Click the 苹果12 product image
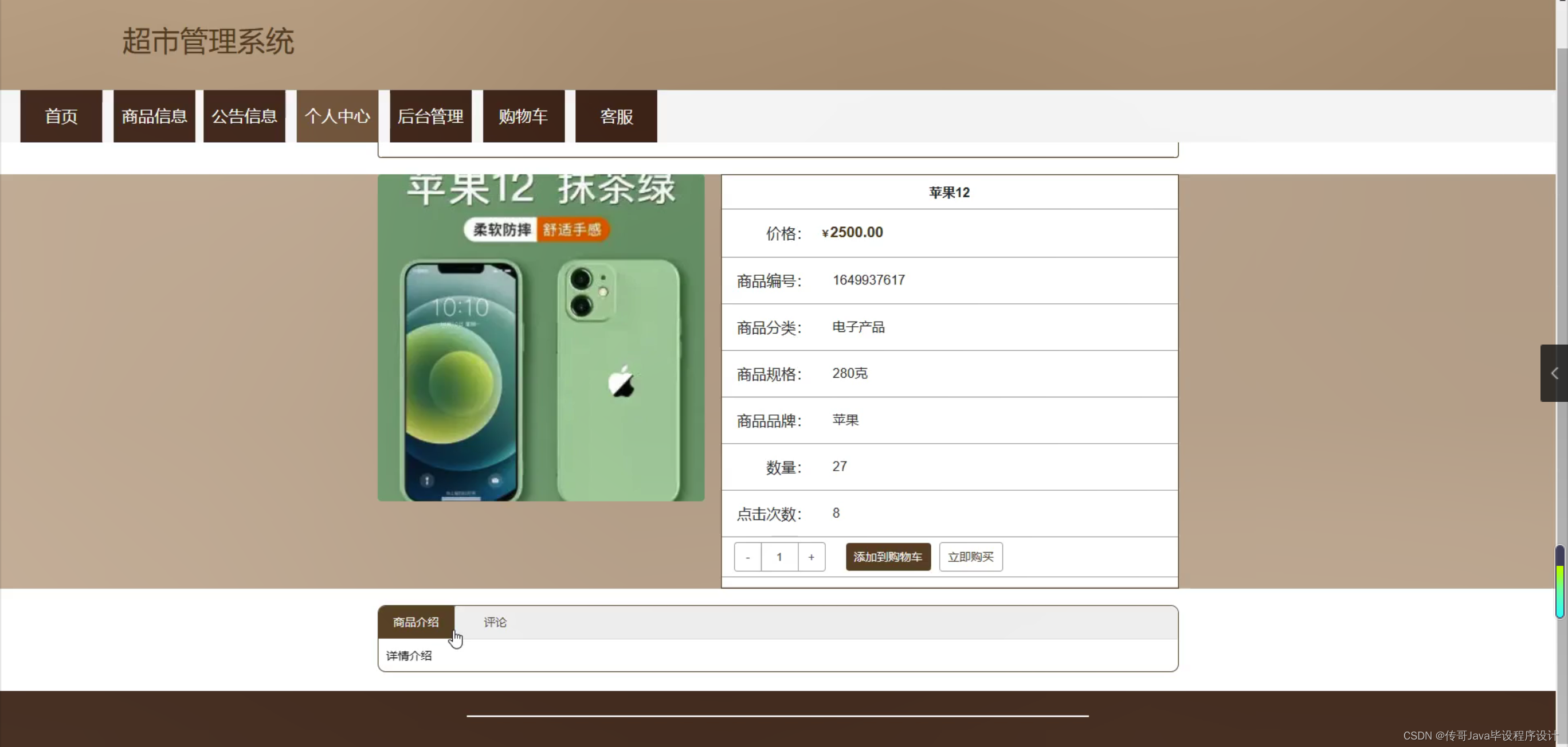 540,338
